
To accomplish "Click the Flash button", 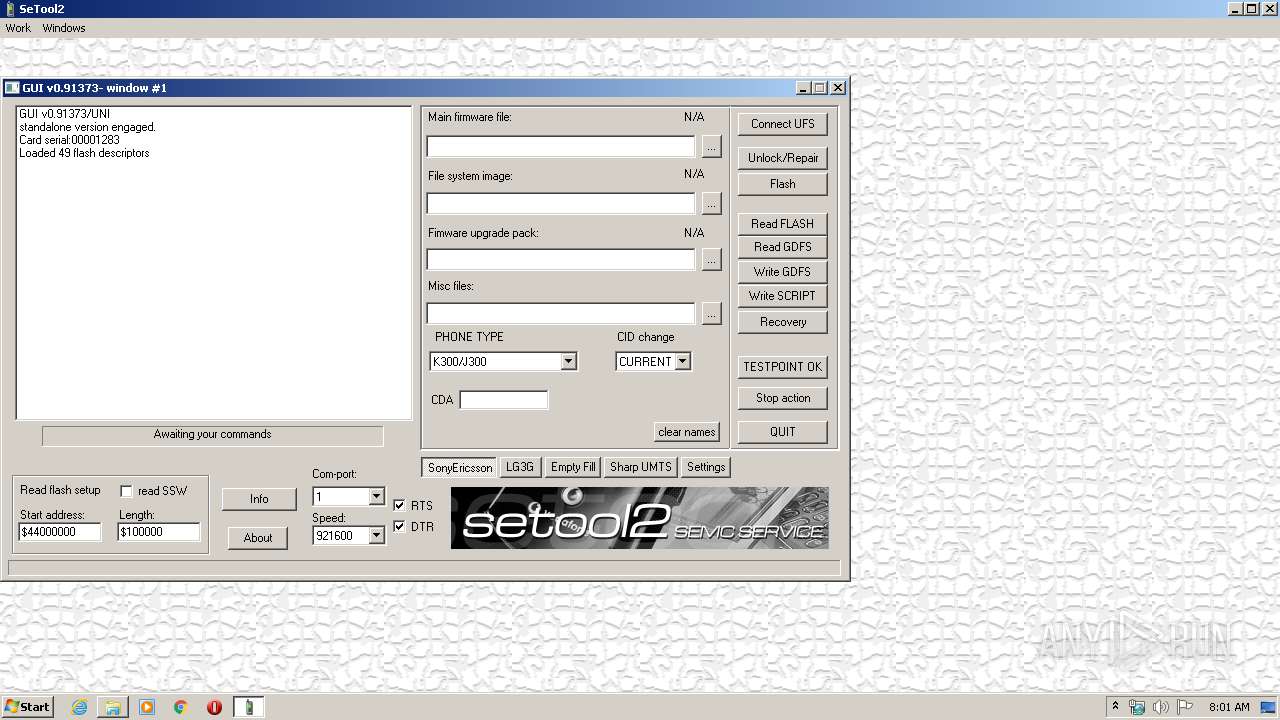I will (783, 184).
